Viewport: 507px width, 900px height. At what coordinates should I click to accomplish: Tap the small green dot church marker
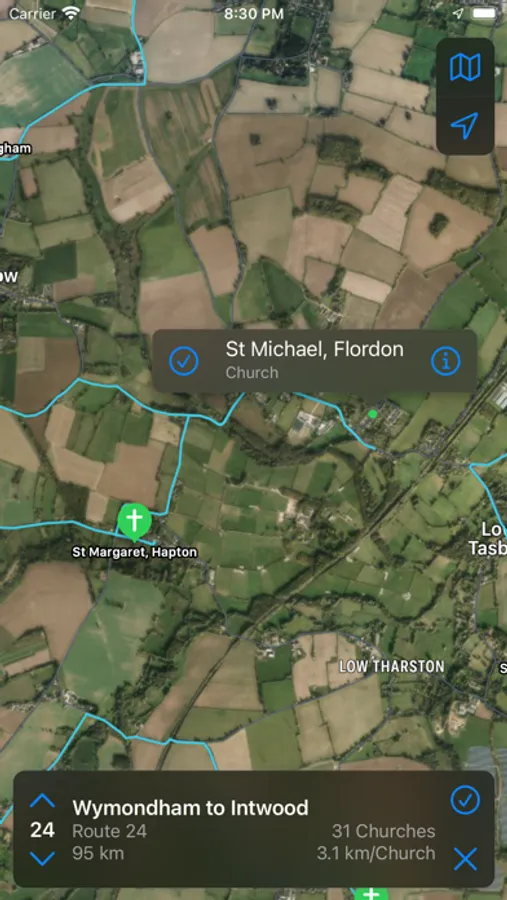coord(373,414)
